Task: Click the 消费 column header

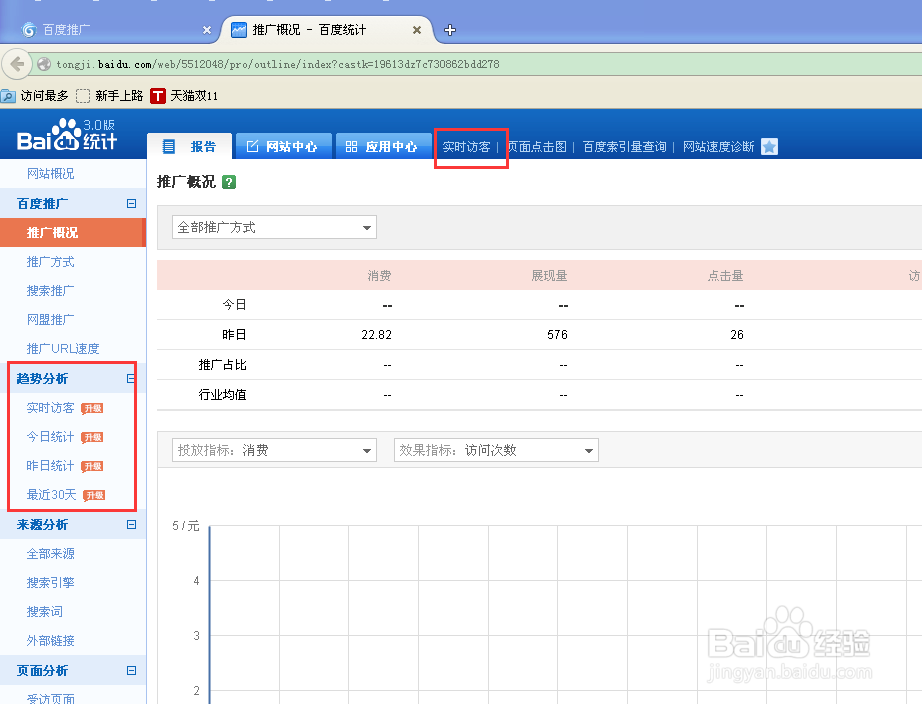Action: pos(379,275)
